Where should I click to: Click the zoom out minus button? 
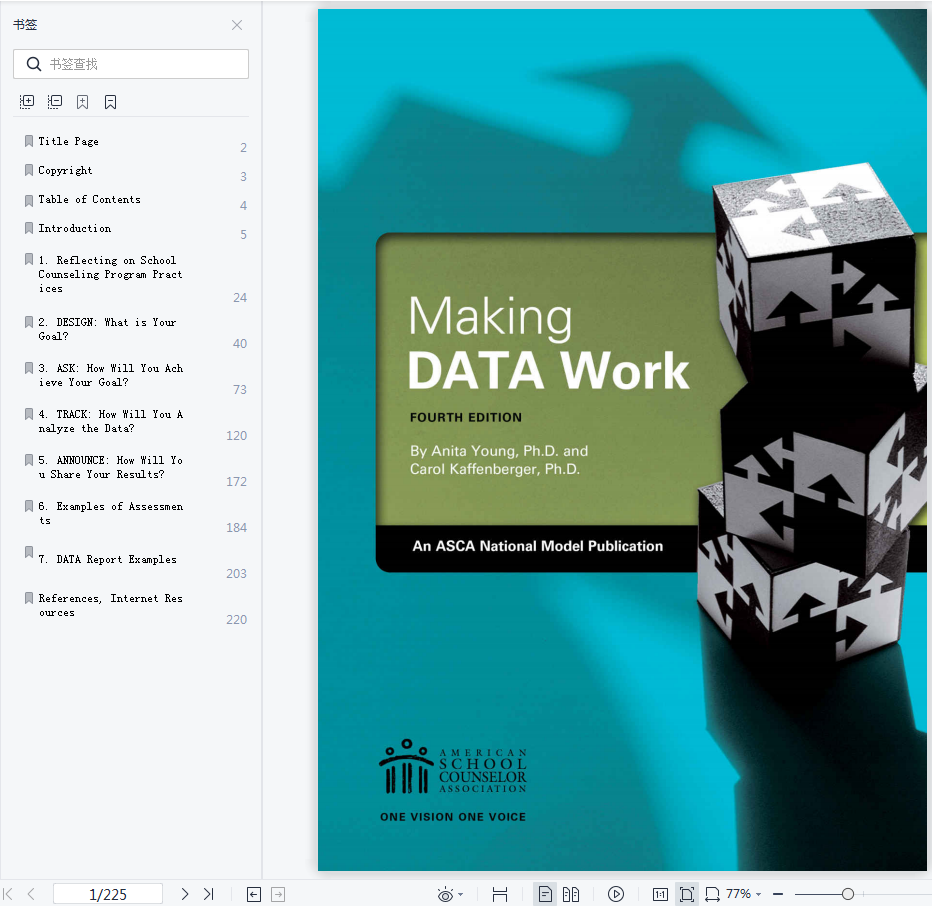(777, 894)
